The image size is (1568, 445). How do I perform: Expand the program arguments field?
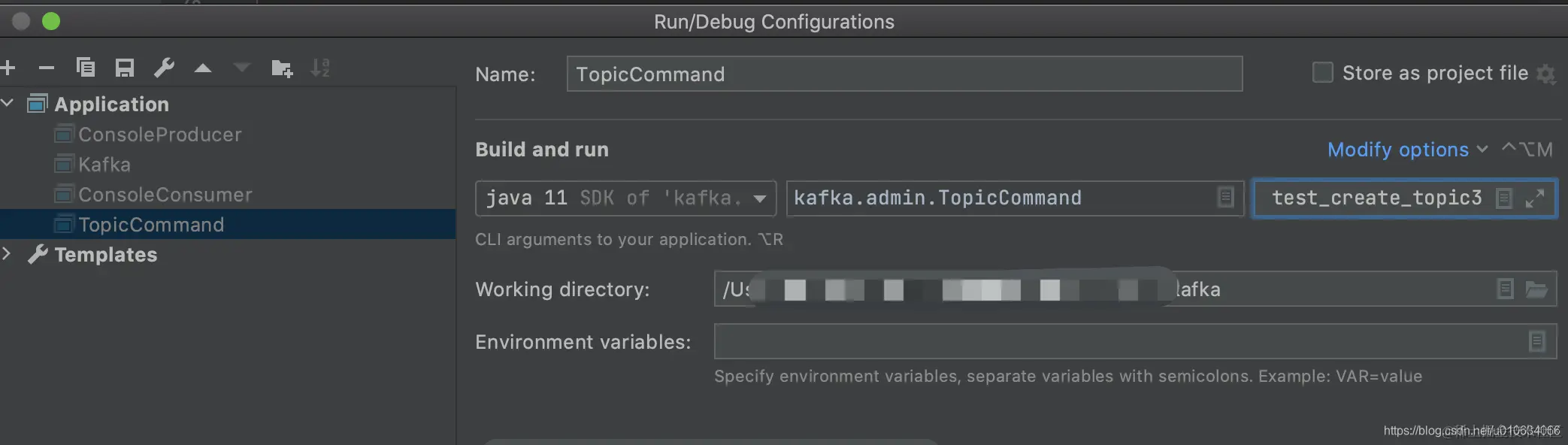[1535, 198]
